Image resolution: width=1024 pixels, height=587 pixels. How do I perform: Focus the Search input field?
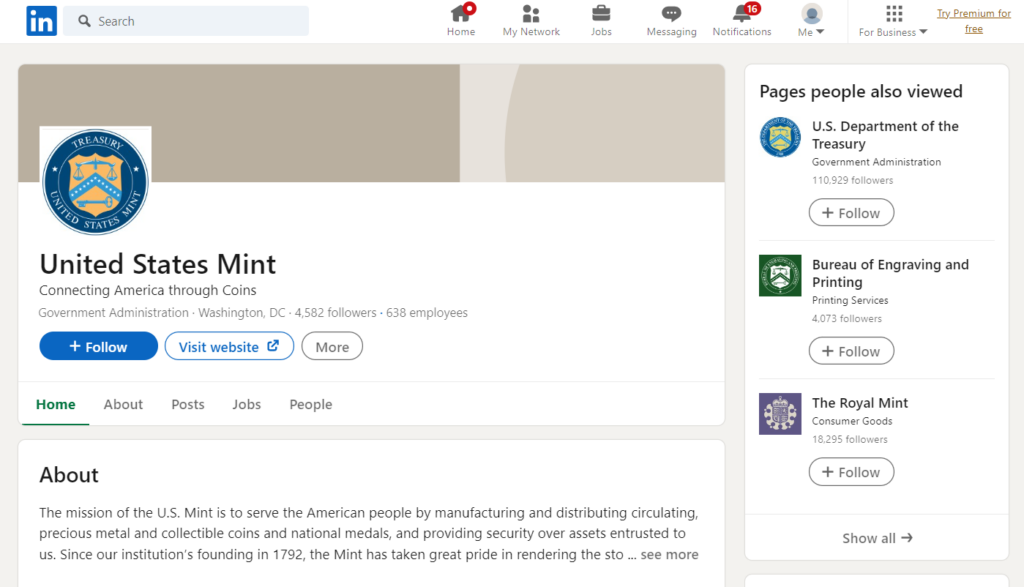(186, 21)
